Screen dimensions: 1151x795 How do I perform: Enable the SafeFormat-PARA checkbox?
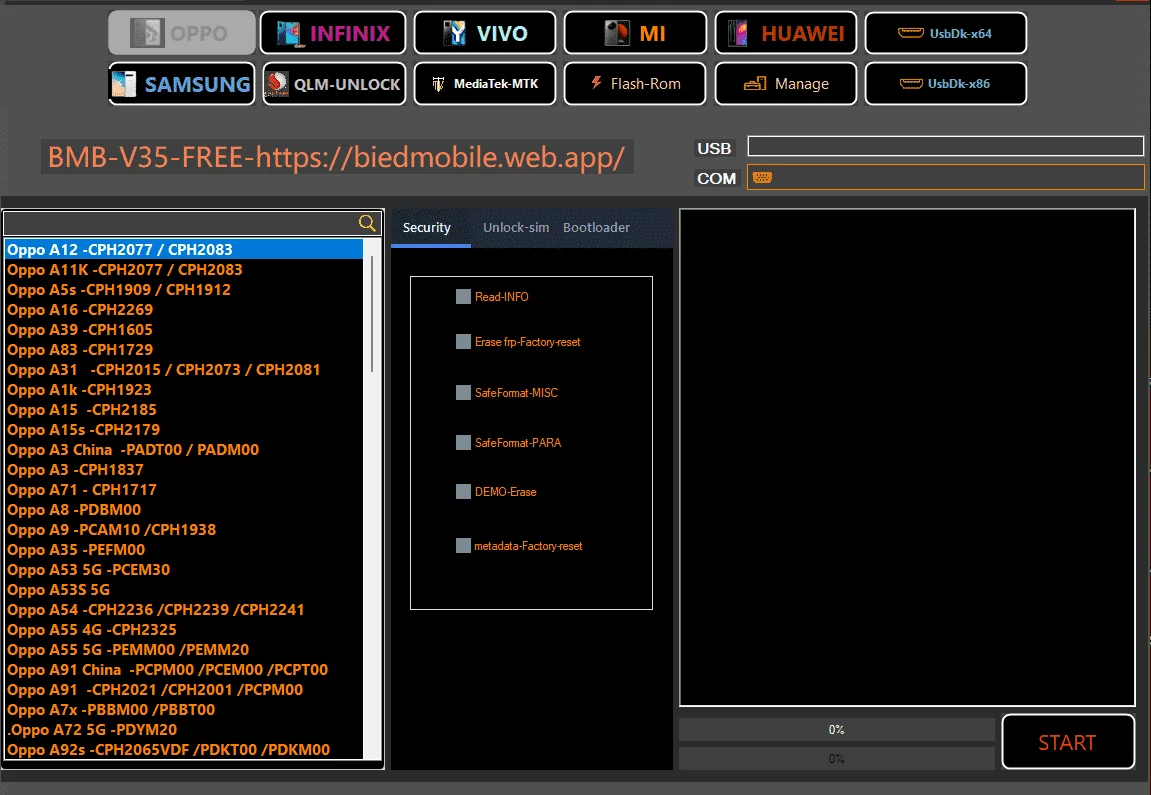(x=463, y=443)
